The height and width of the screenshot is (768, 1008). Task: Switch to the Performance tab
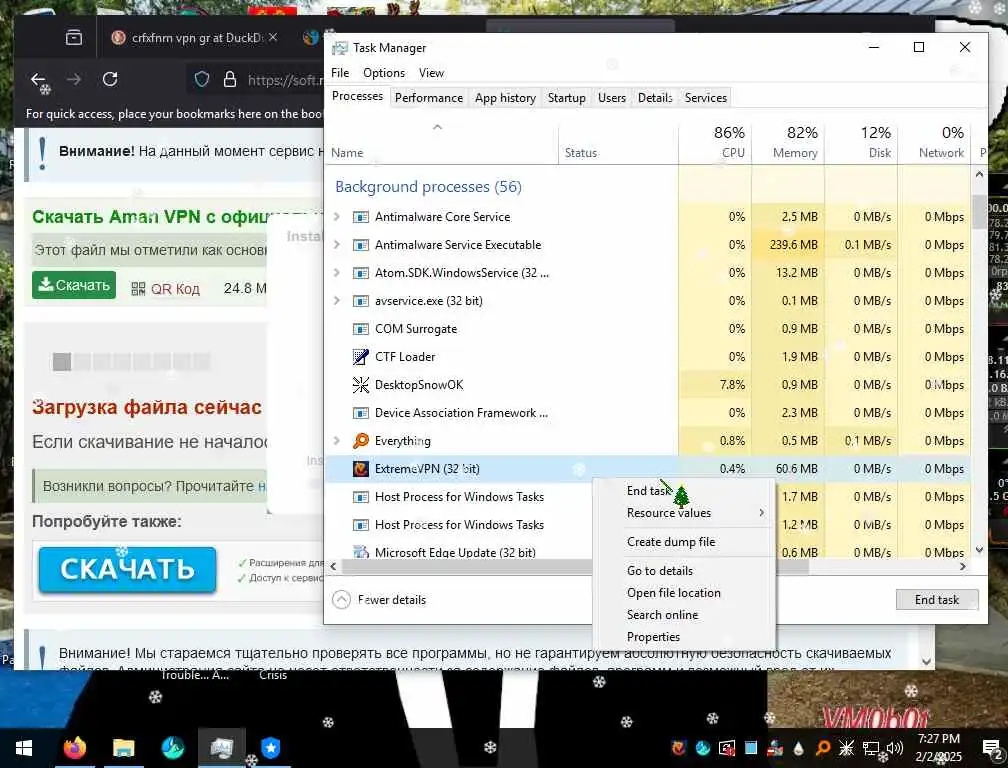pos(429,98)
